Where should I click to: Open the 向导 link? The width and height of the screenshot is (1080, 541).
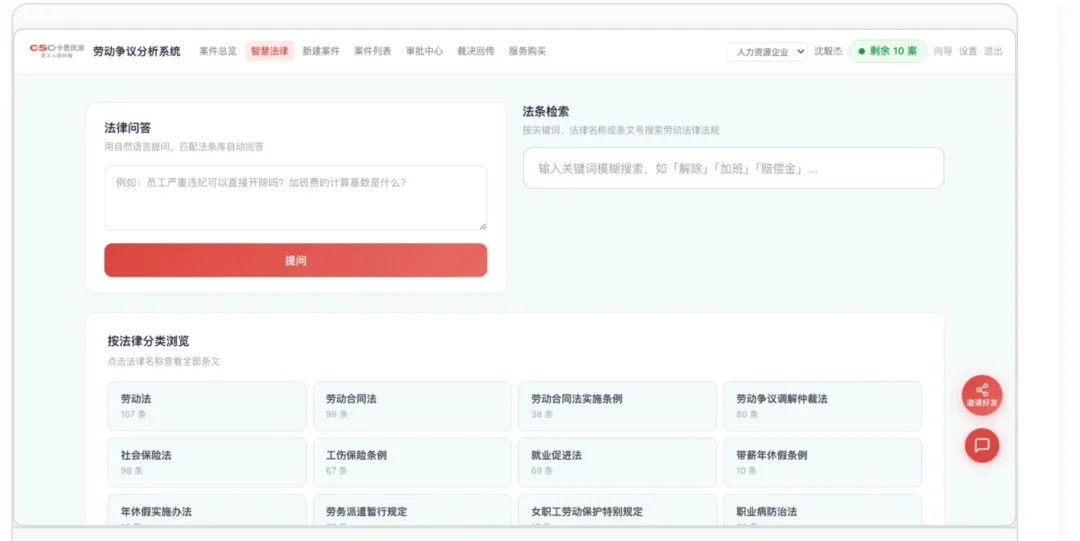[x=943, y=51]
